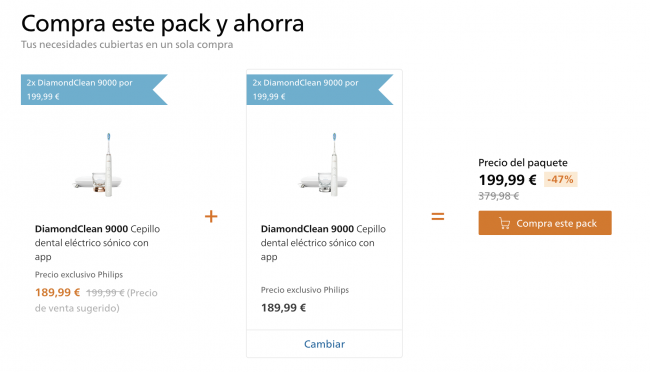Select the first DiamondClean 9000 toothbrush image
This screenshot has height=372, width=650.
pos(98,165)
